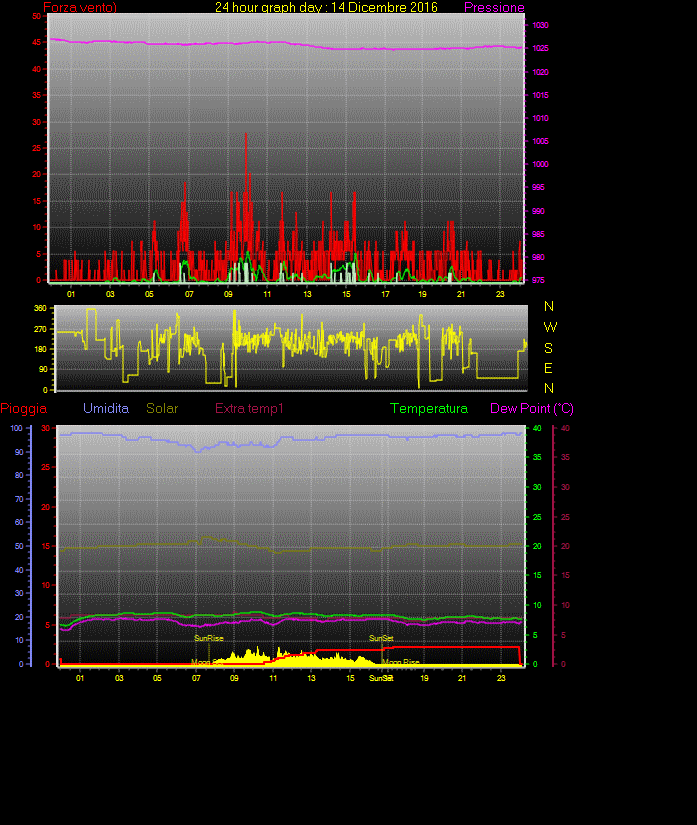Click the green "Temperatura" legend label

coord(429,408)
